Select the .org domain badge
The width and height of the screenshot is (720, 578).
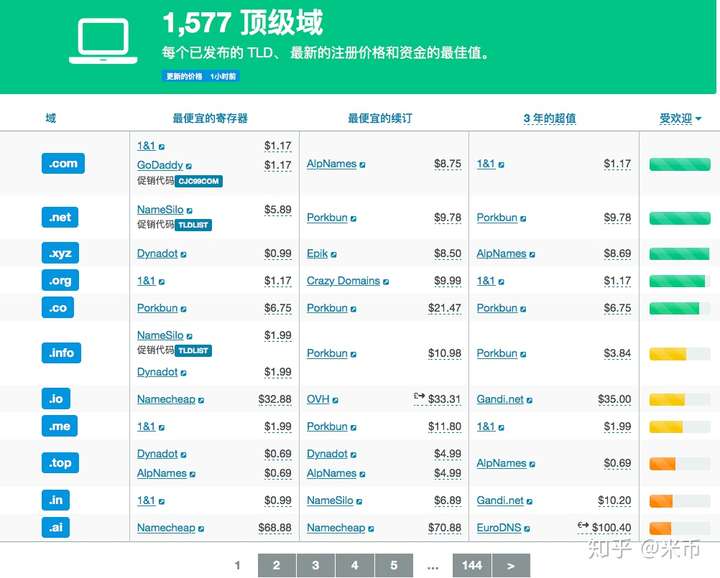click(x=60, y=281)
